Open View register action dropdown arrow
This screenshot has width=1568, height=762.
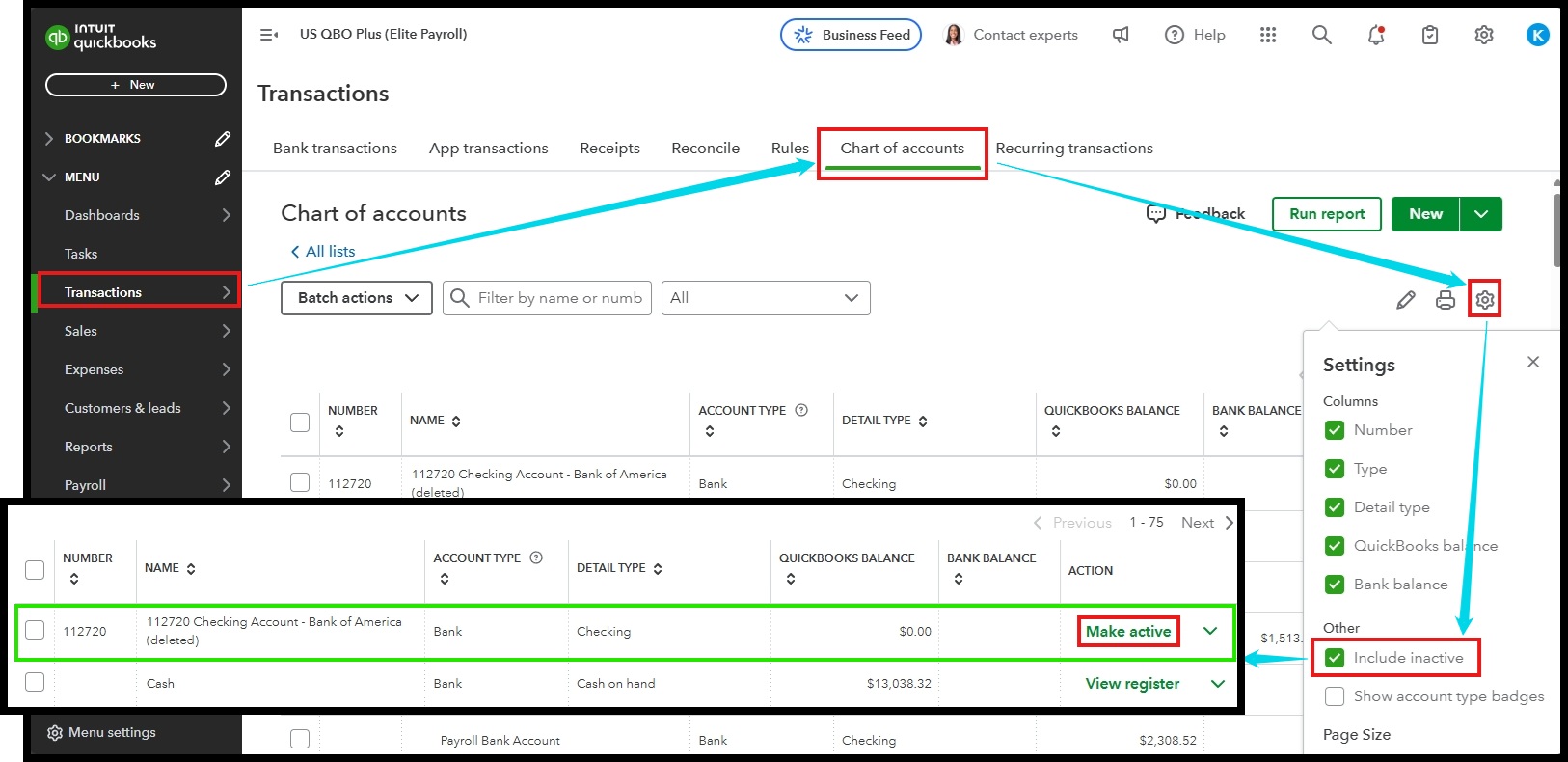click(x=1218, y=683)
